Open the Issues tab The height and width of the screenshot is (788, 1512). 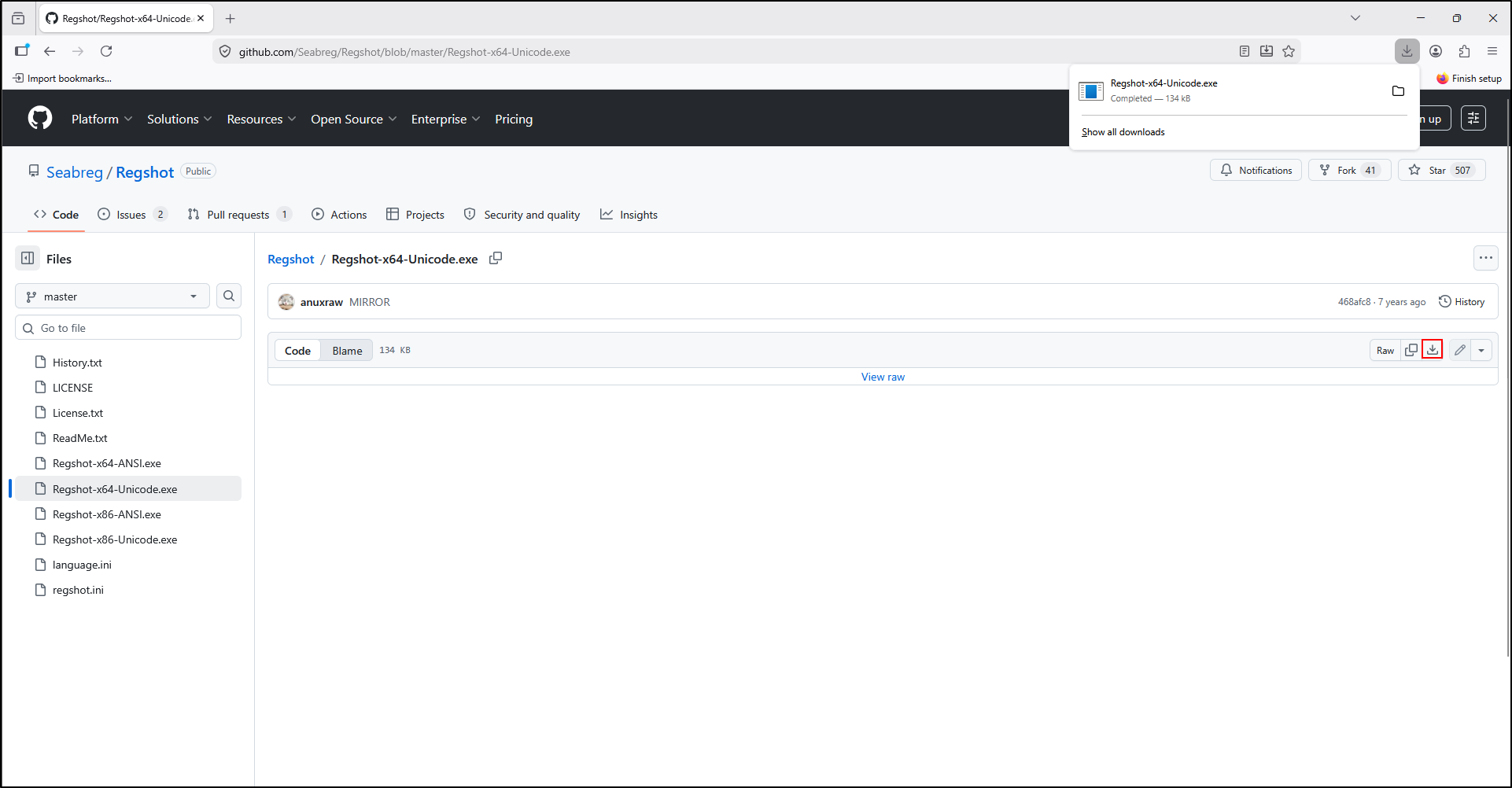[132, 215]
